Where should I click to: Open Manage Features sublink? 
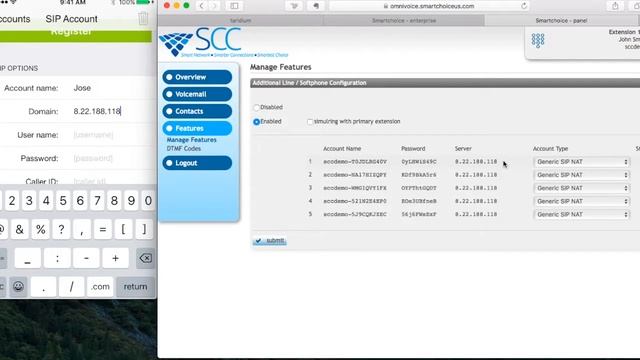191,140
